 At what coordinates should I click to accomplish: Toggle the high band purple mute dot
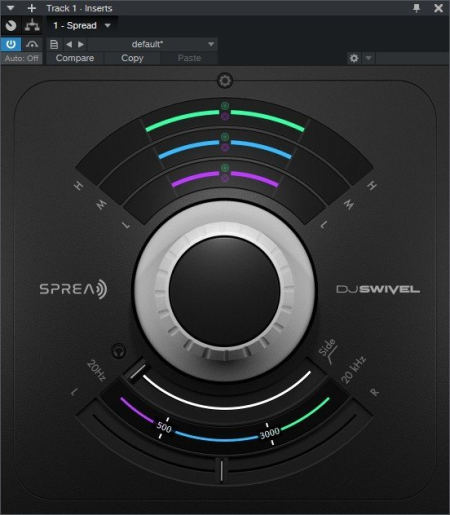pos(225,116)
